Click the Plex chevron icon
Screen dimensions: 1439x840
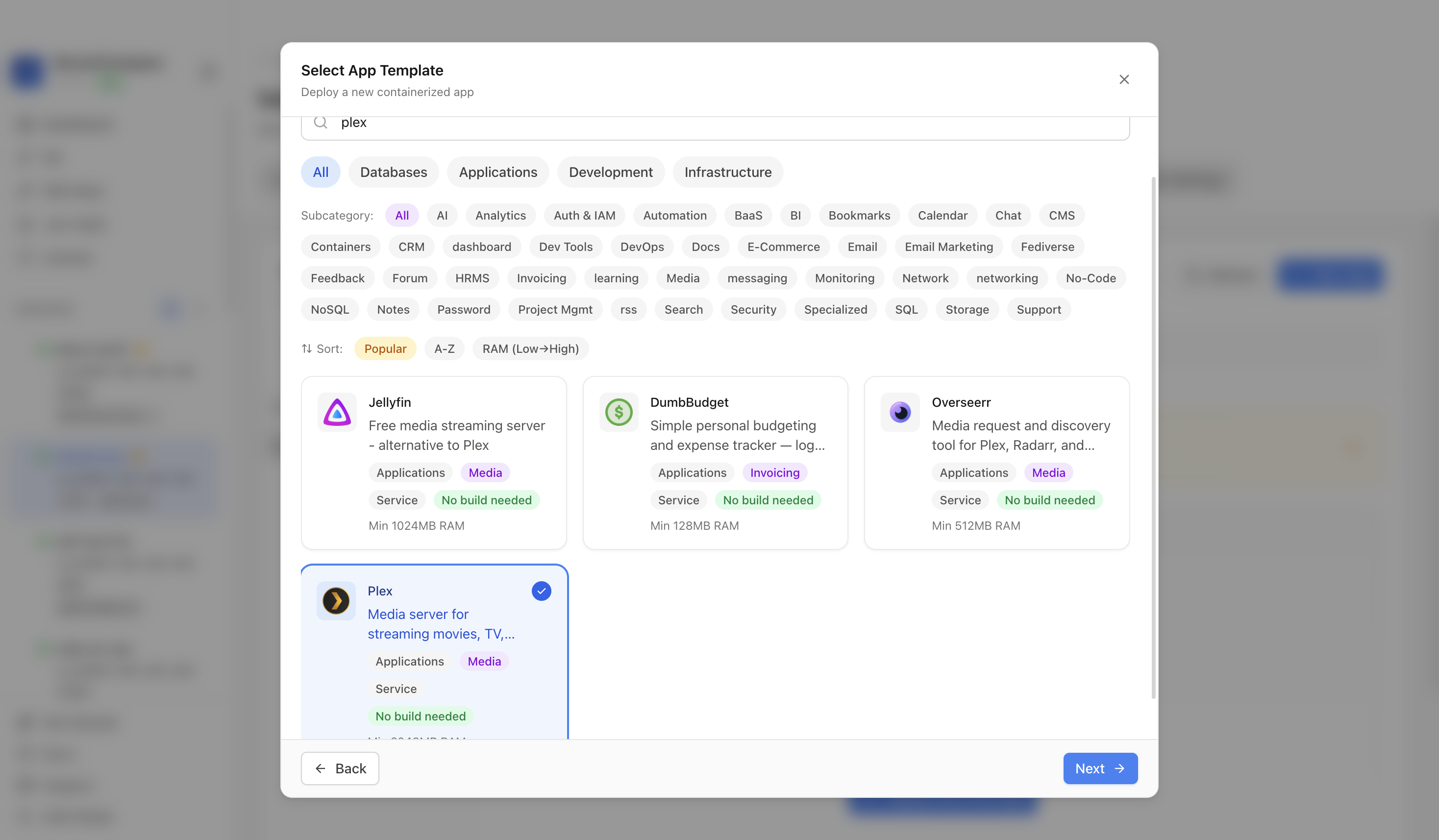click(x=336, y=601)
